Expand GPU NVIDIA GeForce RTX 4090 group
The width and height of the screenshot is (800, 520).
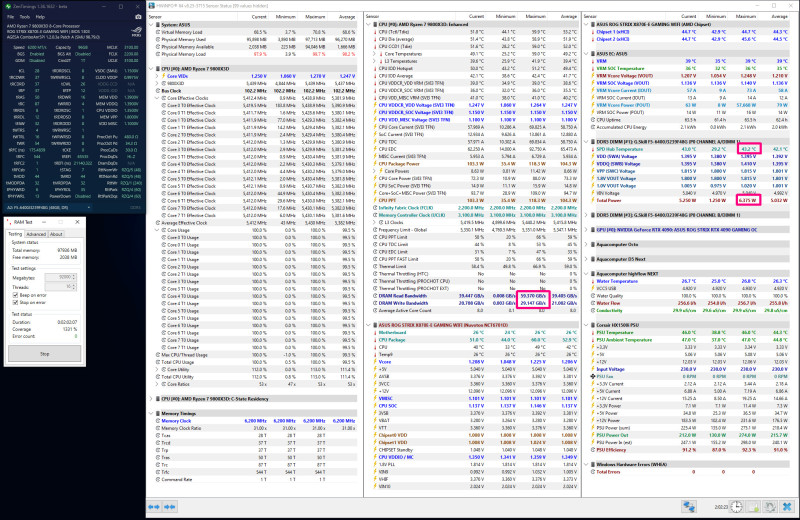coord(586,230)
